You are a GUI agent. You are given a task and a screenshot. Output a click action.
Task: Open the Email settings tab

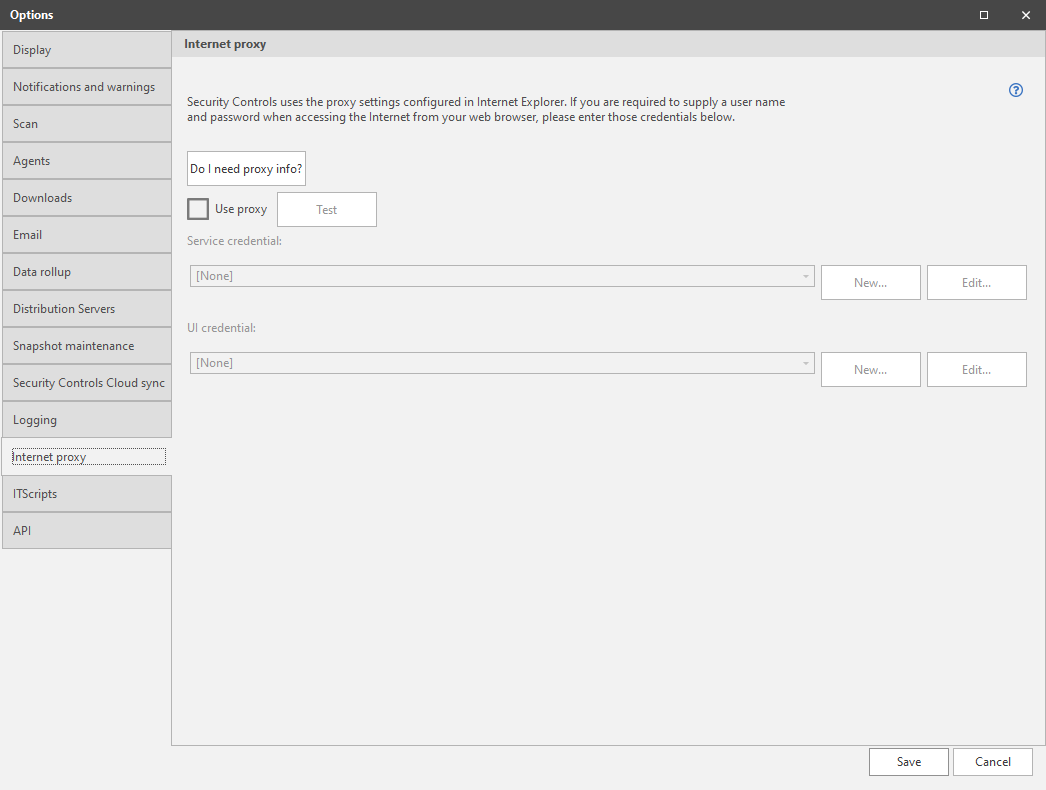pos(87,235)
